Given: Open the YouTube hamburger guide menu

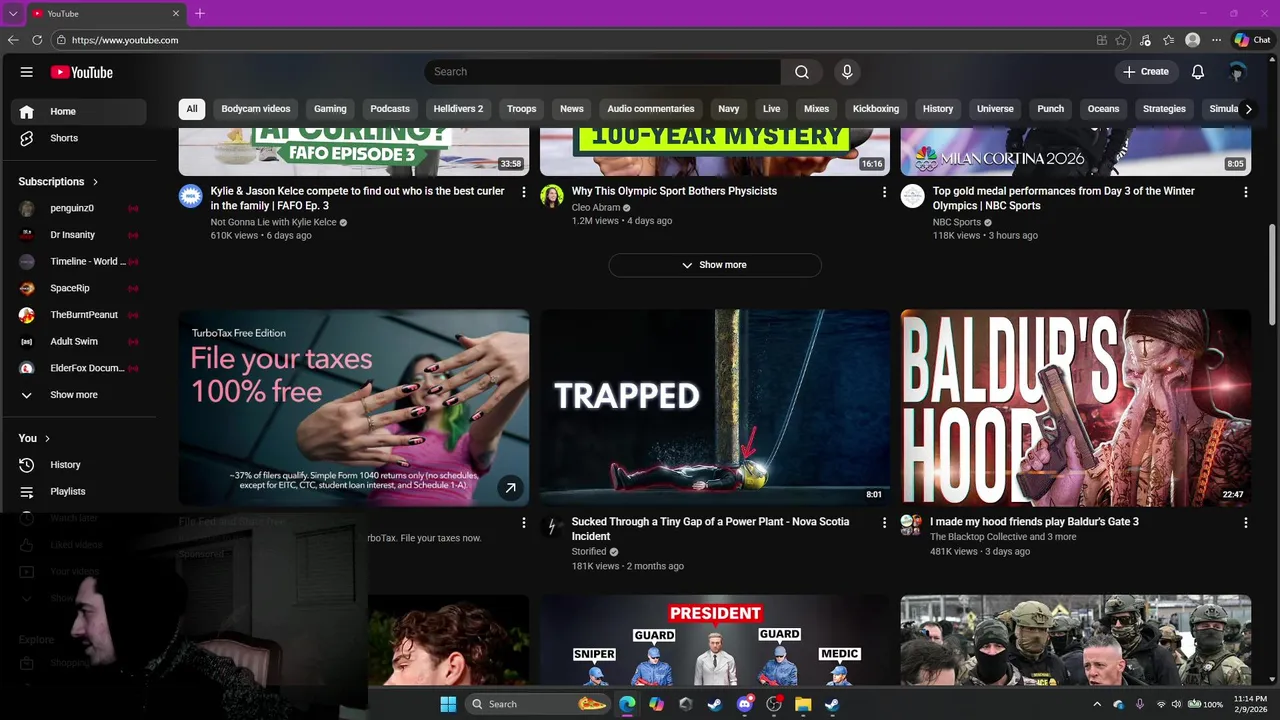Looking at the screenshot, I should (27, 72).
